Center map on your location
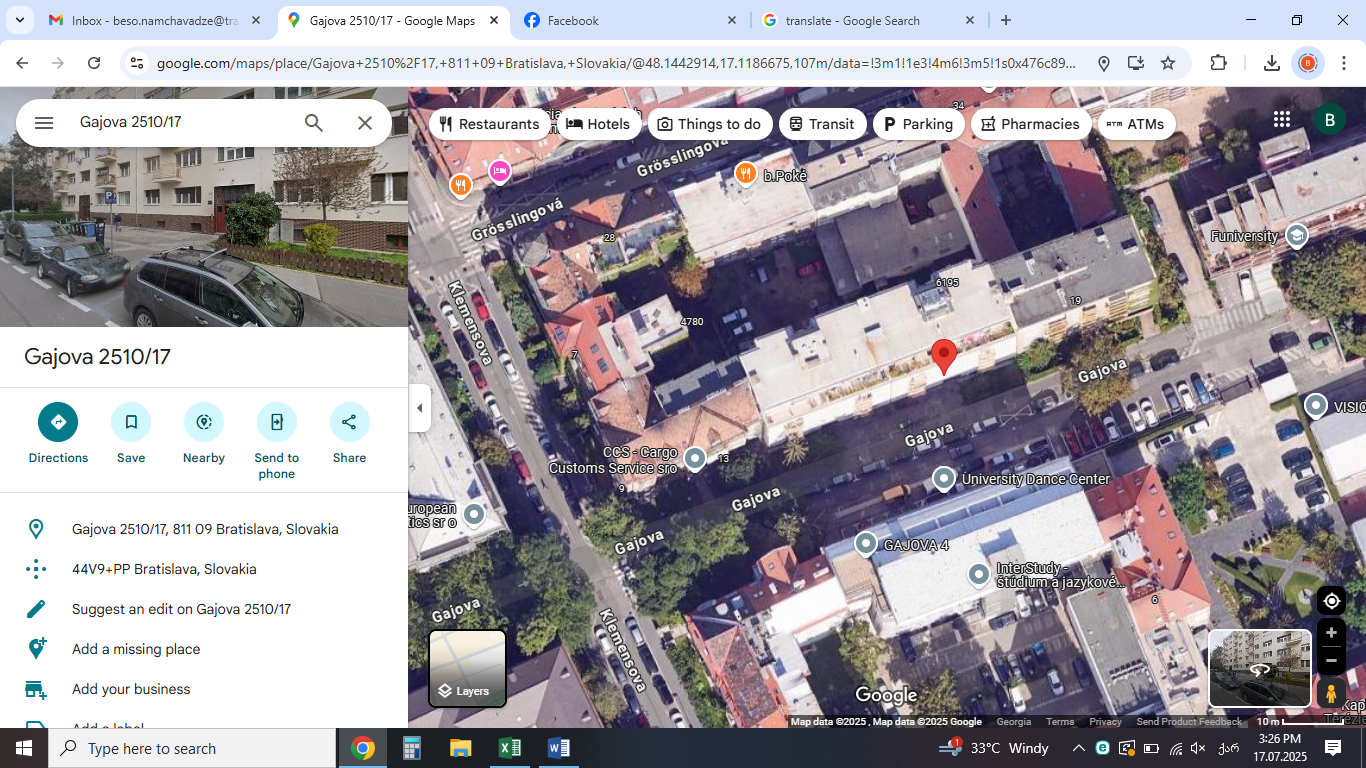Screen dimensions: 1366x768 click(1331, 601)
